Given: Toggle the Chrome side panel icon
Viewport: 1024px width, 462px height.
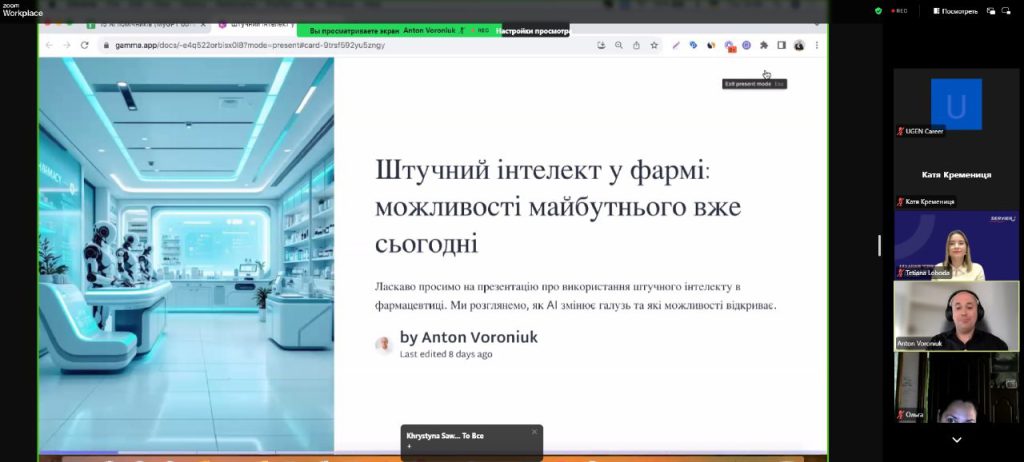Looking at the screenshot, I should [x=781, y=45].
